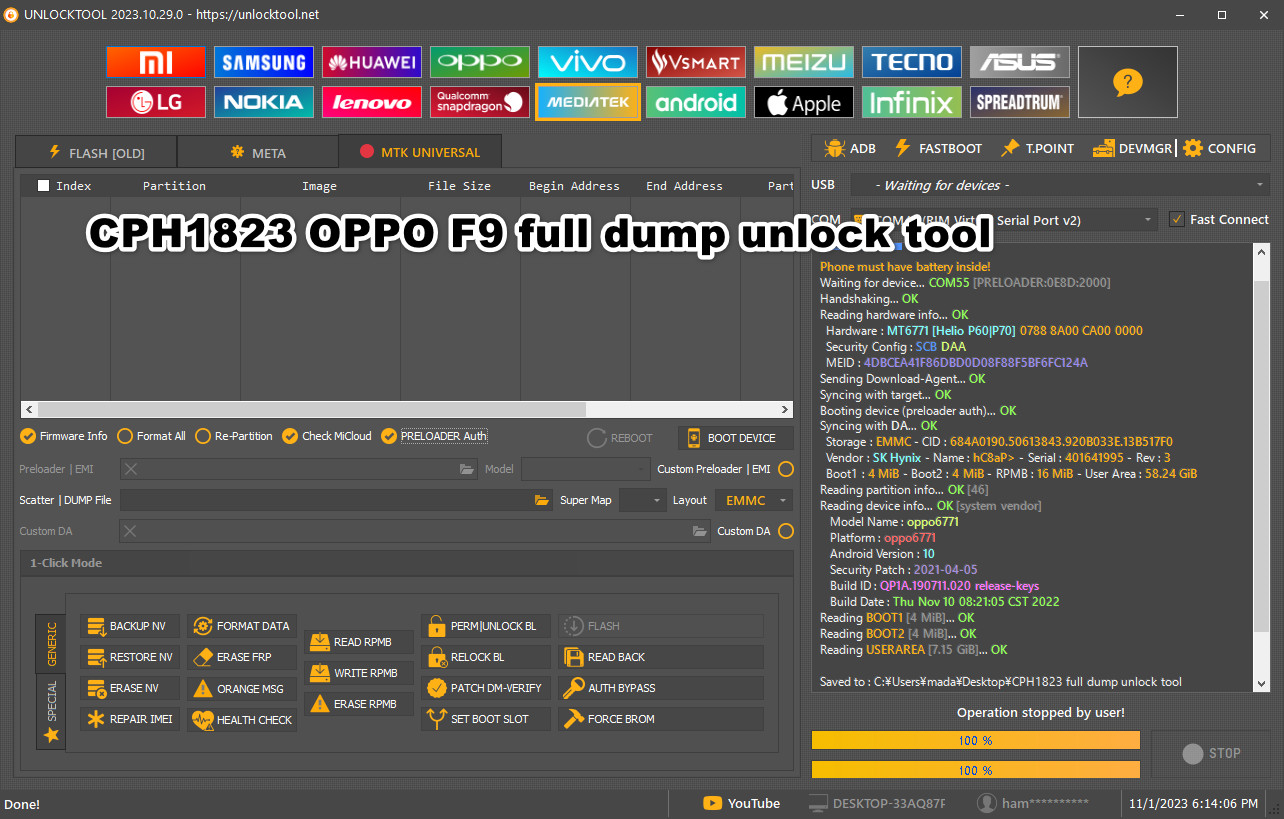Click the BOOT DEVICE button
The width and height of the screenshot is (1284, 819).
pyautogui.click(x=735, y=438)
